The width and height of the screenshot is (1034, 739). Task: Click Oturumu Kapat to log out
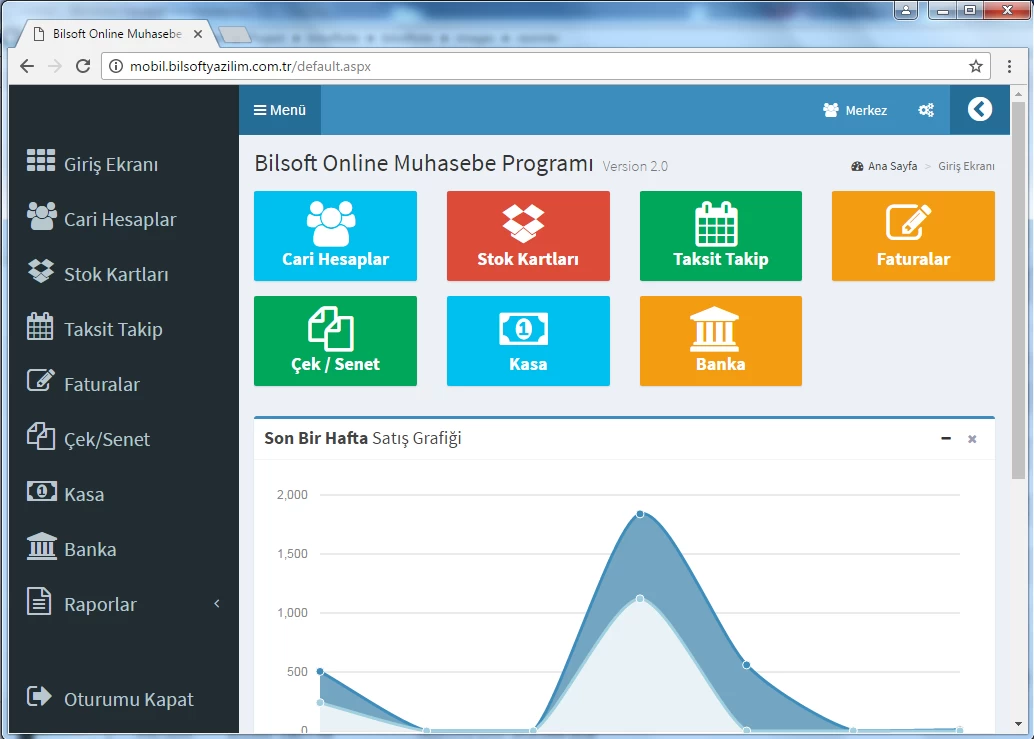click(128, 699)
